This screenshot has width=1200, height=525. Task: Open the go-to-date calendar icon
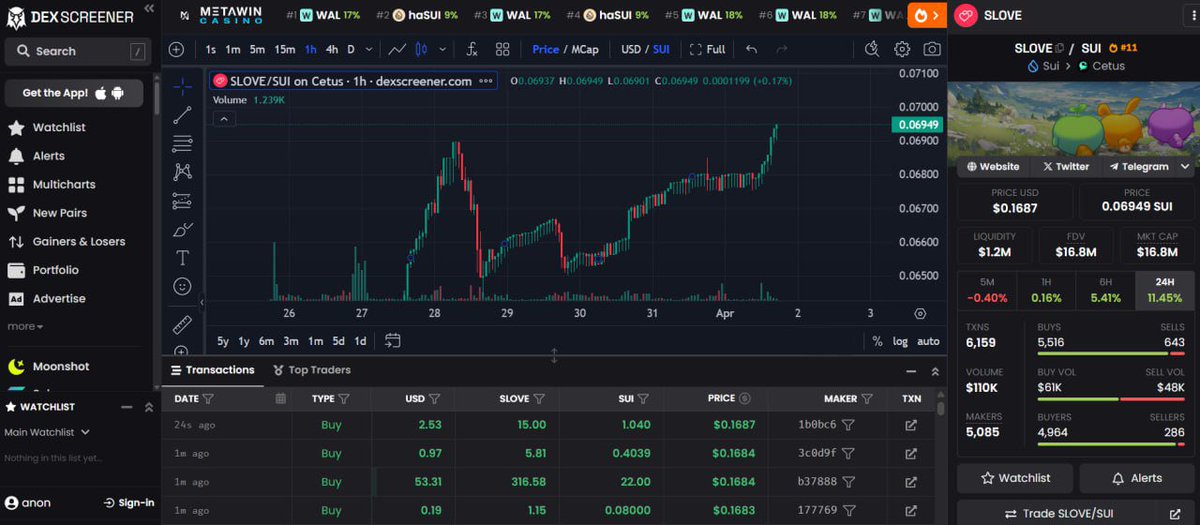coord(393,341)
